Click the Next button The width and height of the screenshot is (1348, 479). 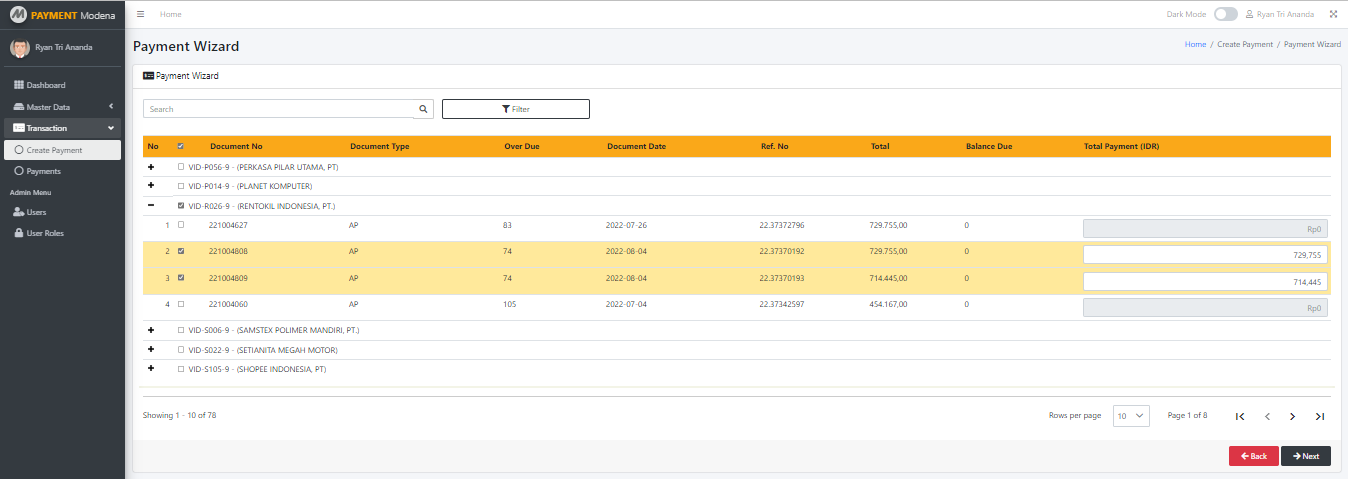click(1305, 456)
